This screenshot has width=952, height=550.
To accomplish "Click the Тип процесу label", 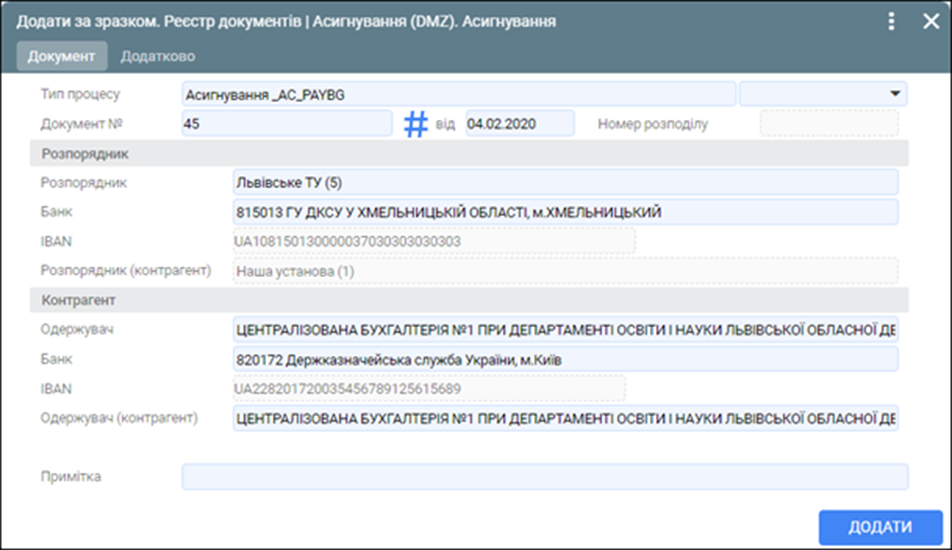I will click(x=80, y=94).
